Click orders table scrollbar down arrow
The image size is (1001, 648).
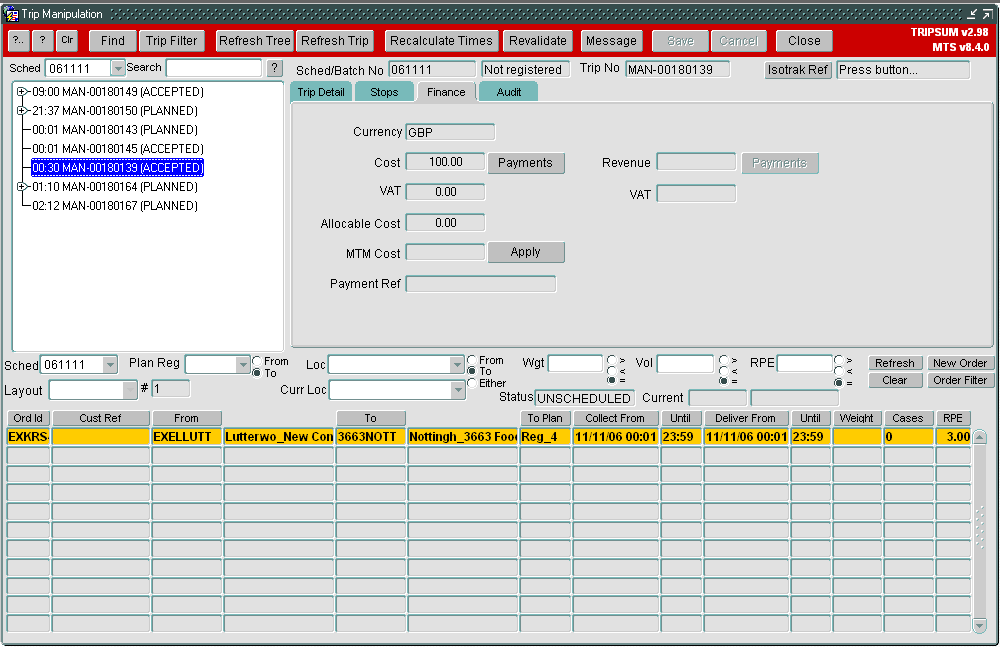coord(979,626)
